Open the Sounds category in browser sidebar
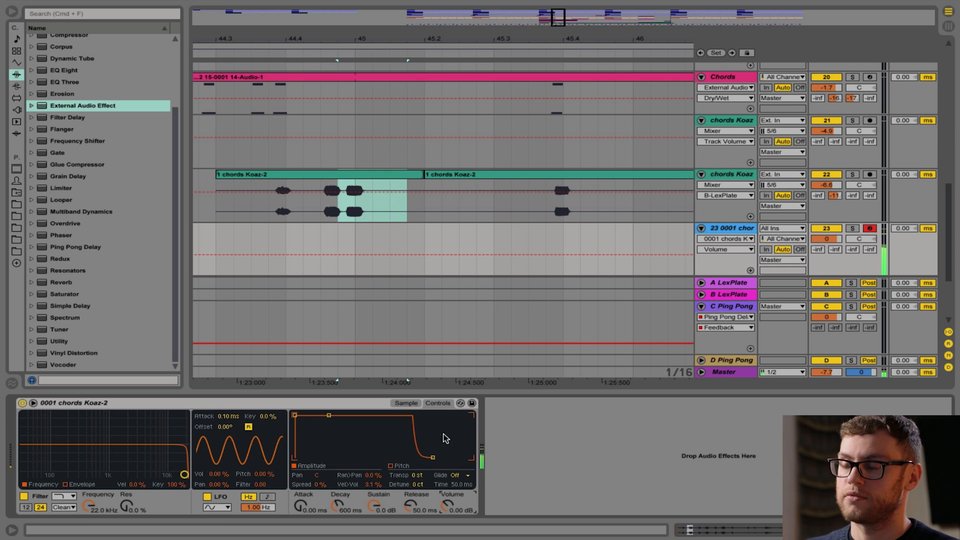This screenshot has height=540, width=960. coord(17,39)
